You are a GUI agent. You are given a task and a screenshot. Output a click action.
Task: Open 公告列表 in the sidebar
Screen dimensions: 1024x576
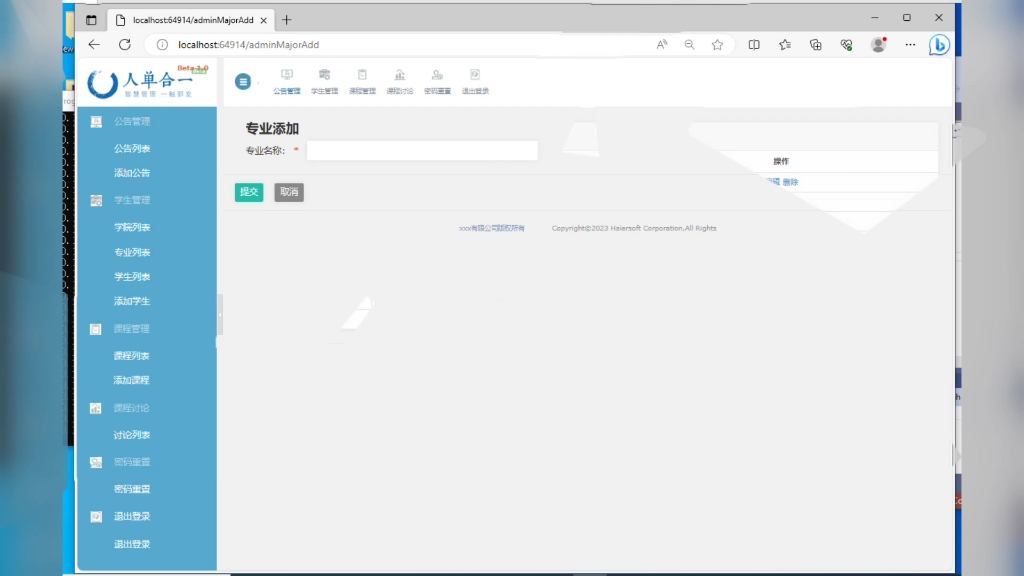[x=132, y=148]
